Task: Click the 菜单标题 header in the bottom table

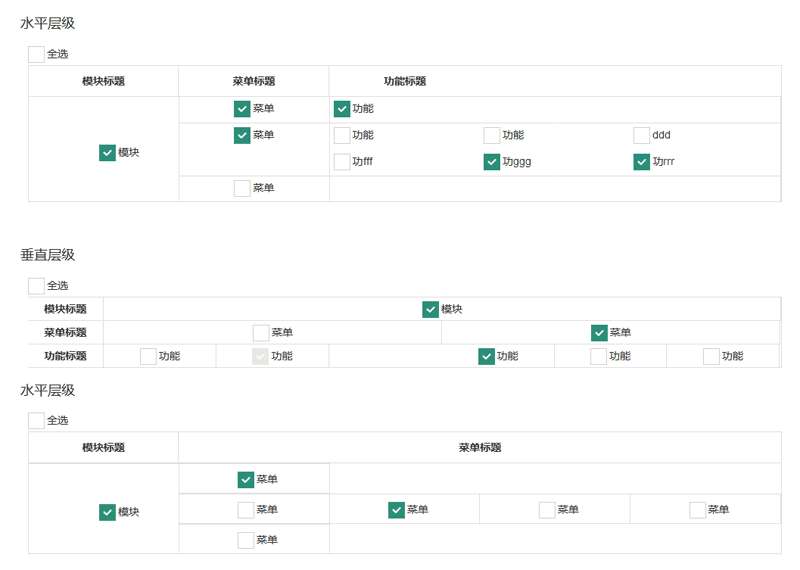Action: pos(480,448)
